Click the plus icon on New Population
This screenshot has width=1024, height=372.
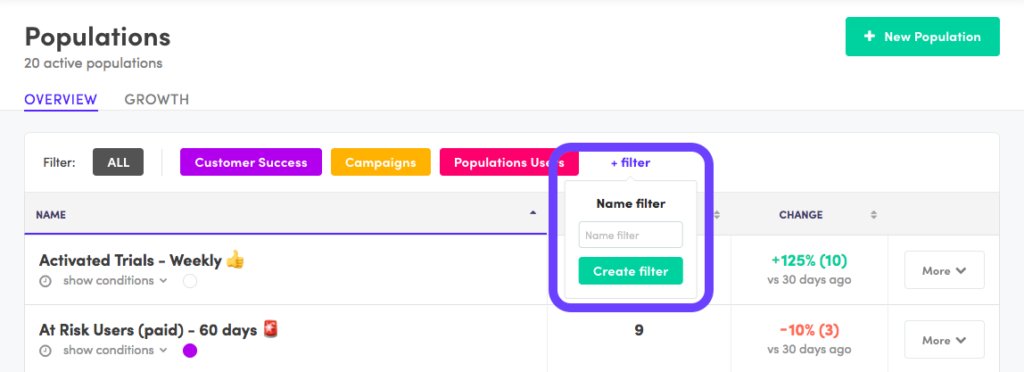point(869,37)
